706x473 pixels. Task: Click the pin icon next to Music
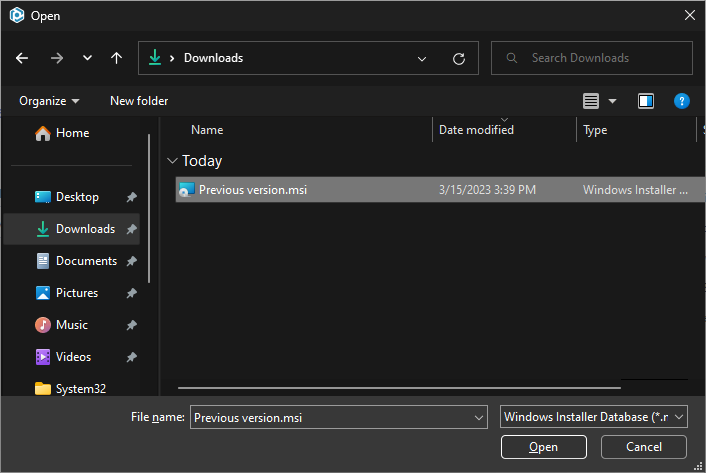click(x=131, y=325)
